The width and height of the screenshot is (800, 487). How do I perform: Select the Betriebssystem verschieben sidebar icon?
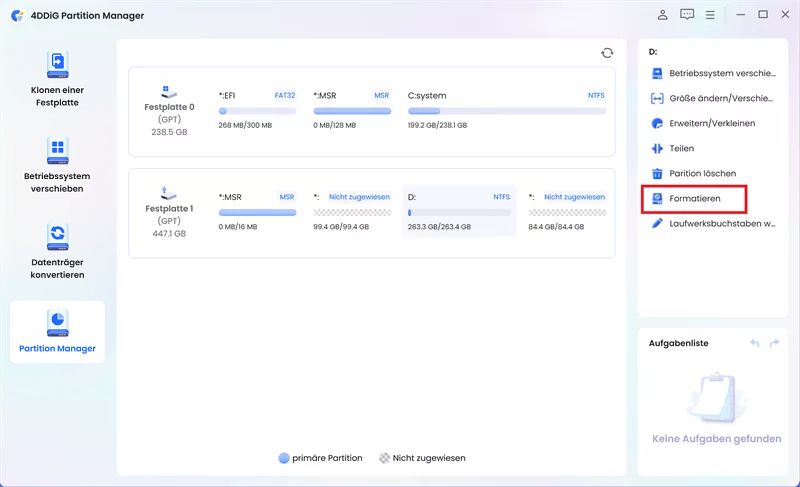(x=58, y=150)
